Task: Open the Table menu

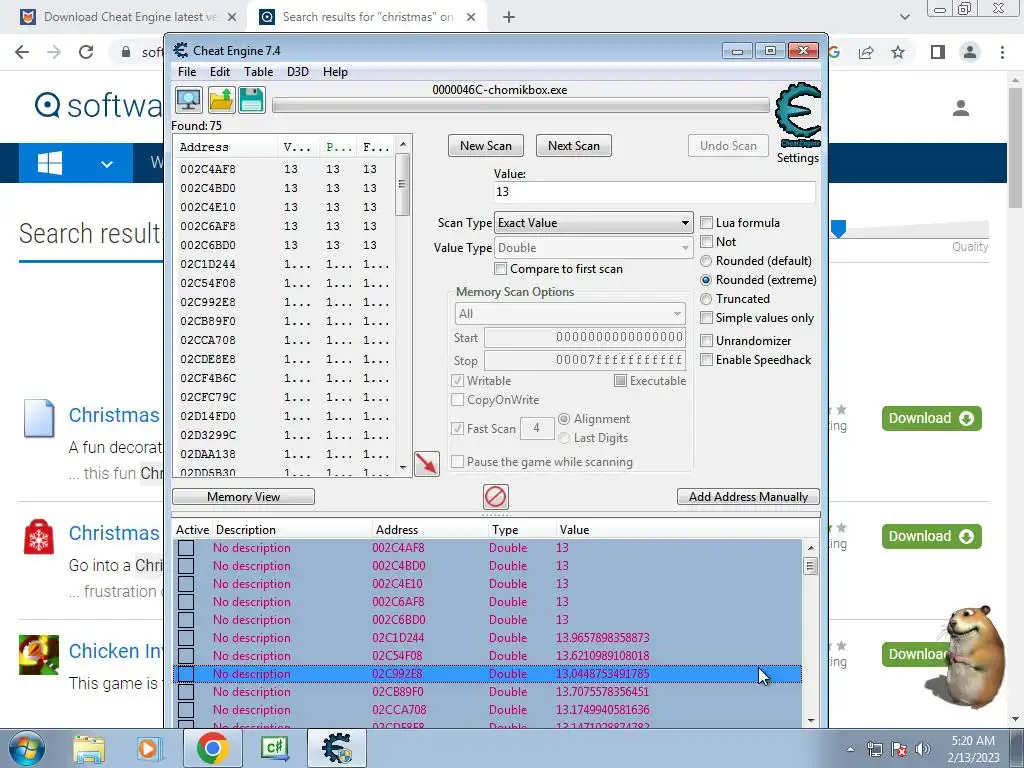Action: coord(259,72)
